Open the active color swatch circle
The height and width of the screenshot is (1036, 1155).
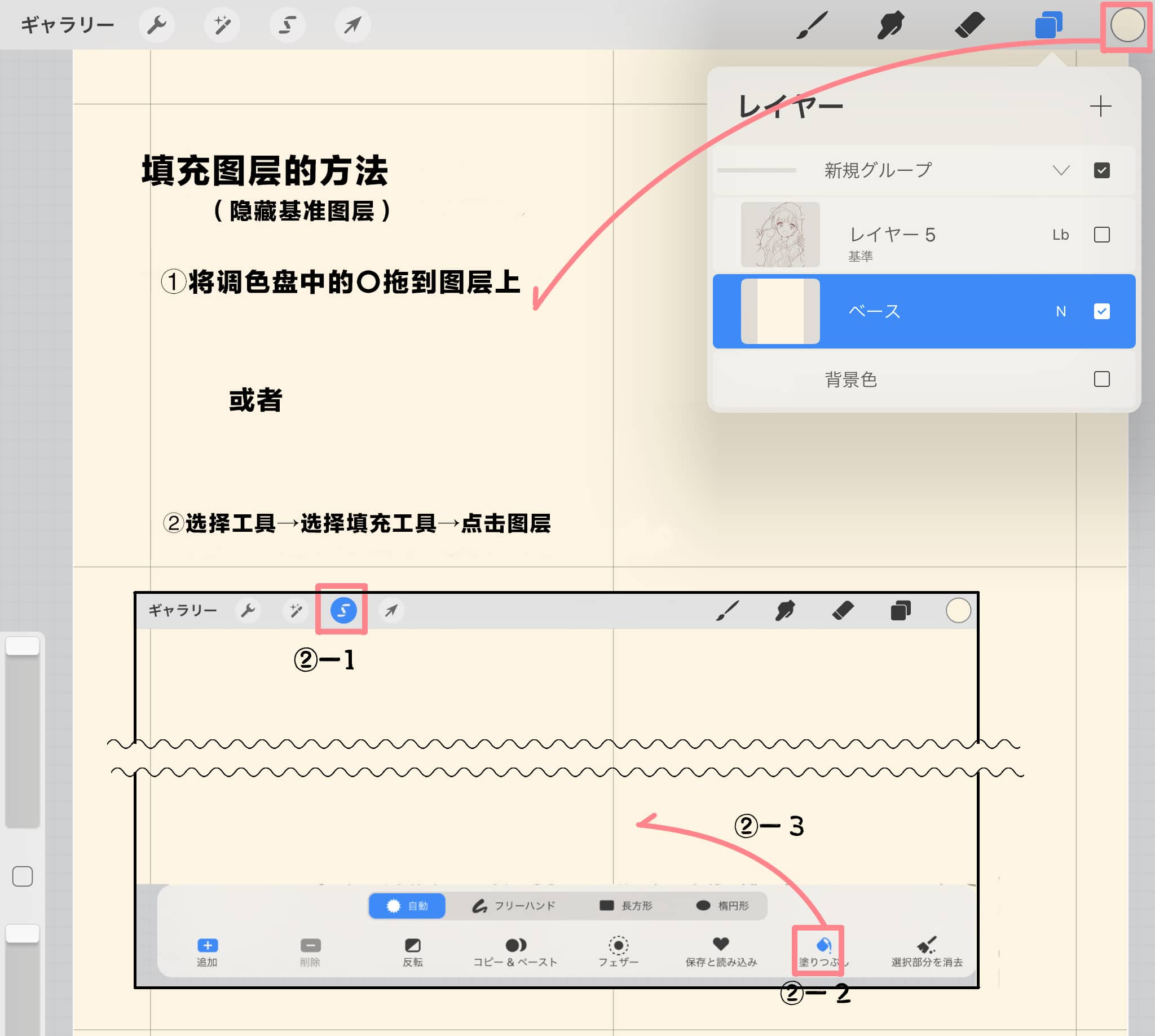click(x=1127, y=25)
